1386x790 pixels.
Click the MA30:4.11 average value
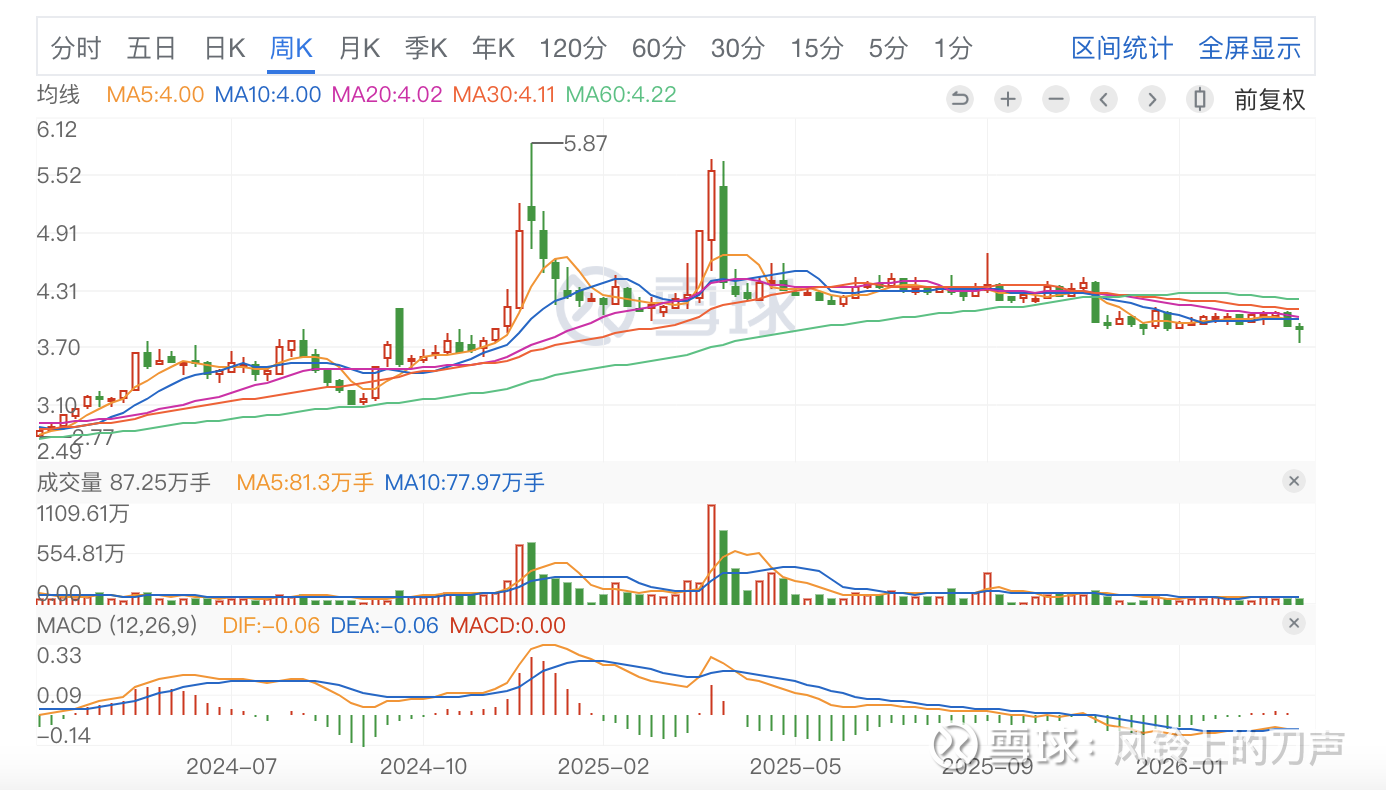tap(503, 95)
